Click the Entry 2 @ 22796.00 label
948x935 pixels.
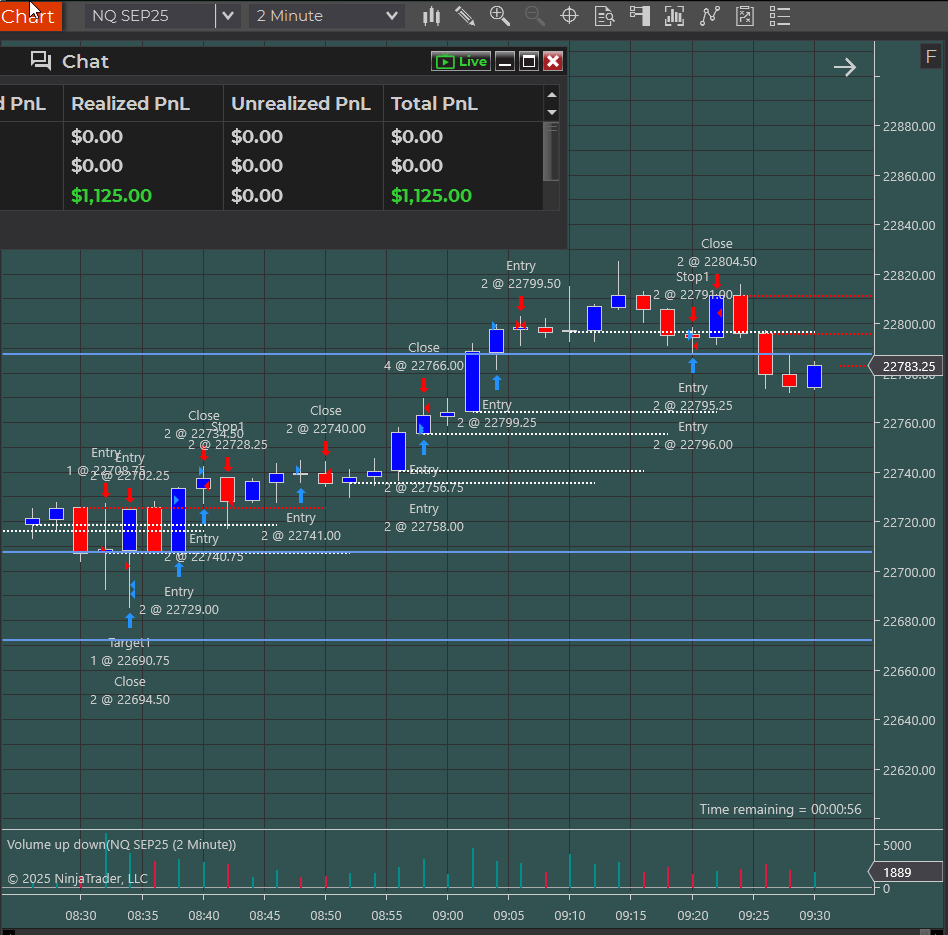coord(692,435)
